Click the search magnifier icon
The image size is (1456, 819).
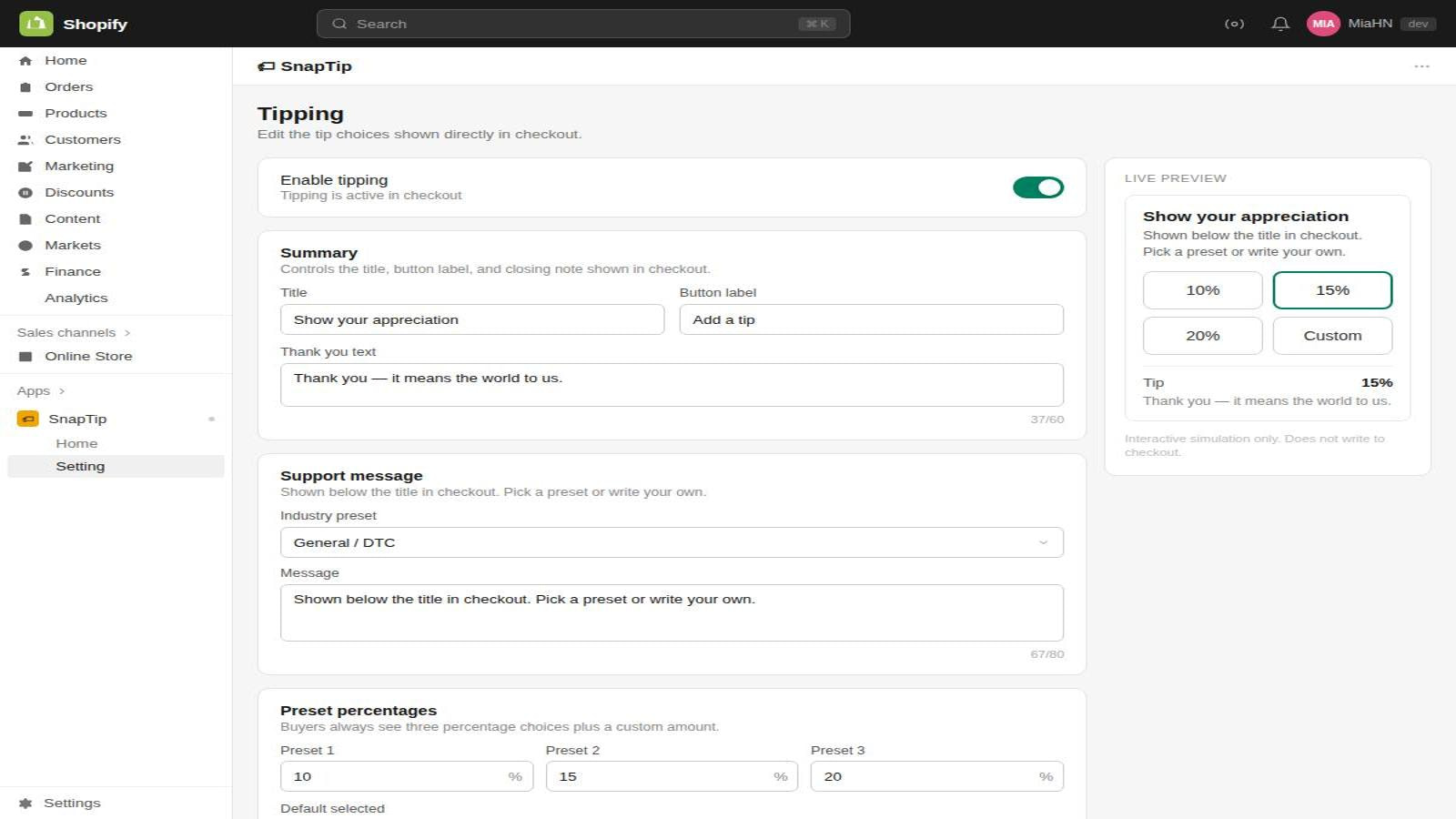pos(339,24)
